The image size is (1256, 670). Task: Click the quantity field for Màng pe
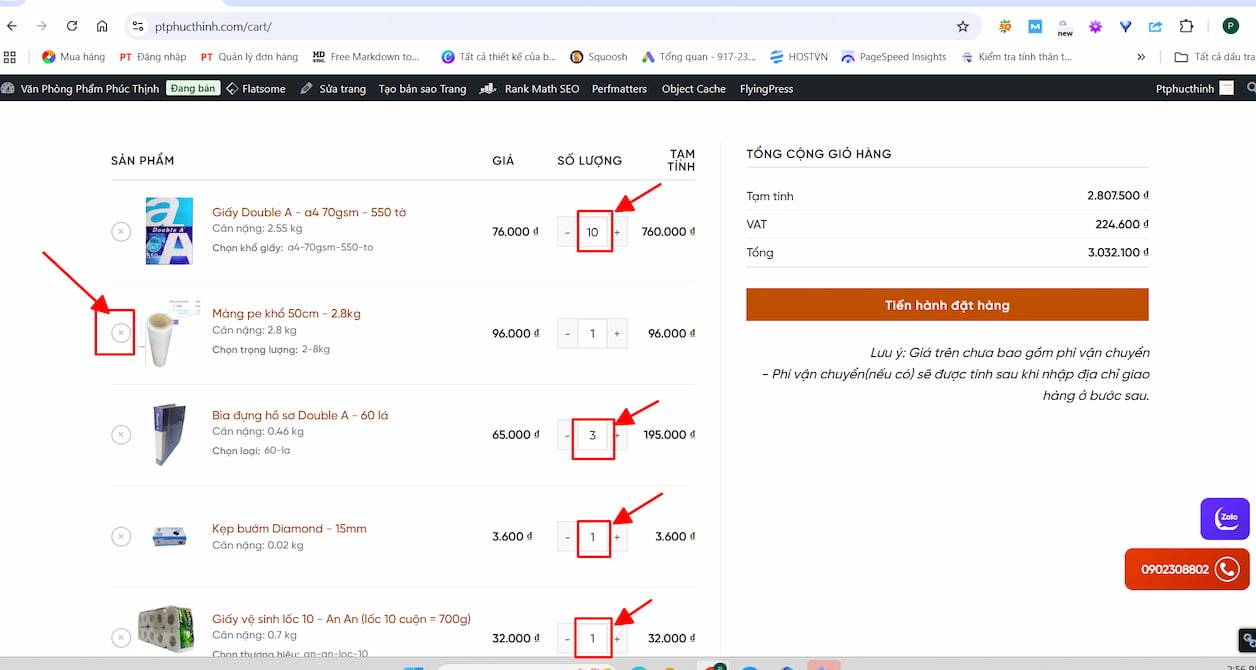point(592,334)
